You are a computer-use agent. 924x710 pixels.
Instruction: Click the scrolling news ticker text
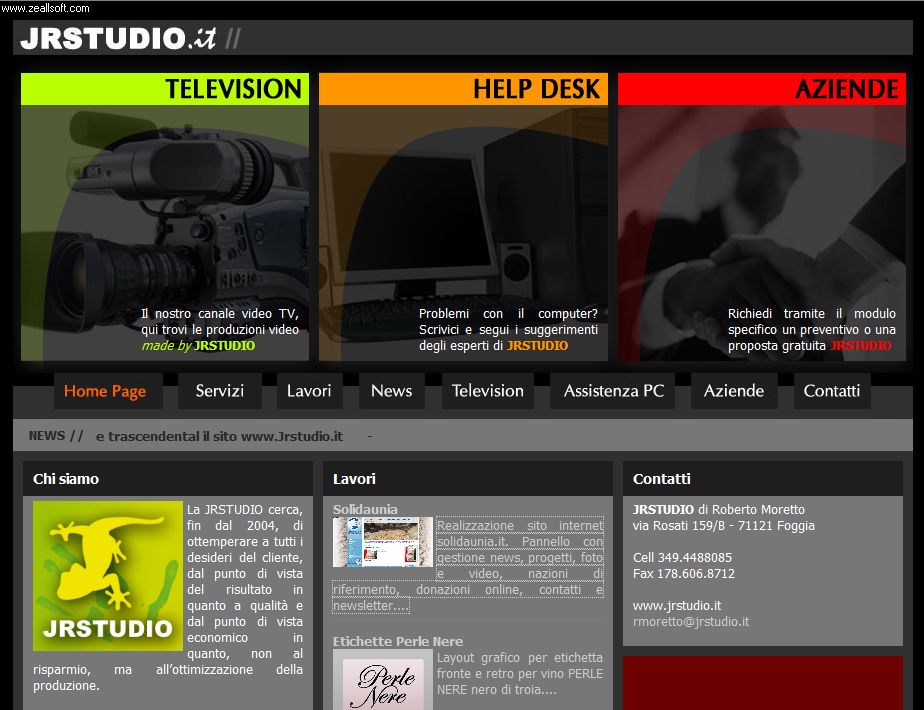(x=219, y=437)
